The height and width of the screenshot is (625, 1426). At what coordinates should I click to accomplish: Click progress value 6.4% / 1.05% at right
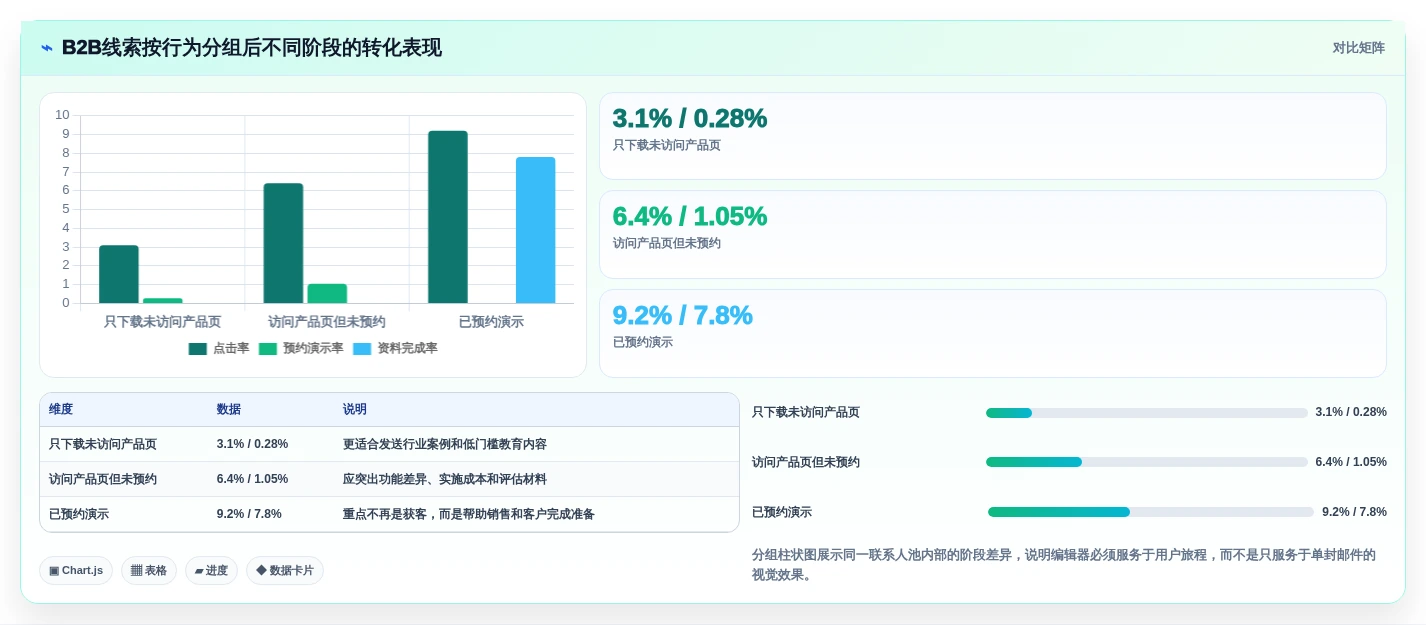click(x=1351, y=462)
